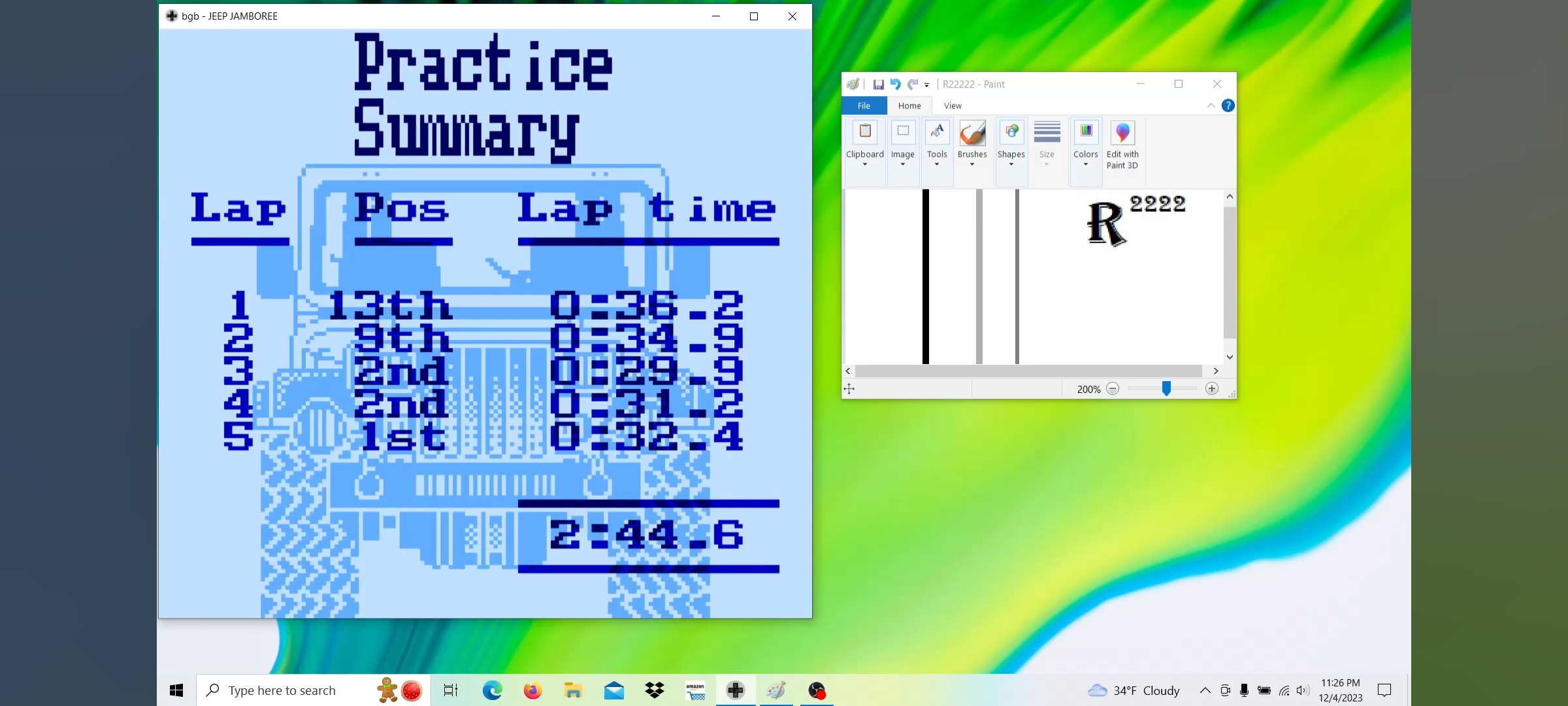Click the 'Pos' column header in bgb
The width and height of the screenshot is (1568, 706).
[x=402, y=209]
